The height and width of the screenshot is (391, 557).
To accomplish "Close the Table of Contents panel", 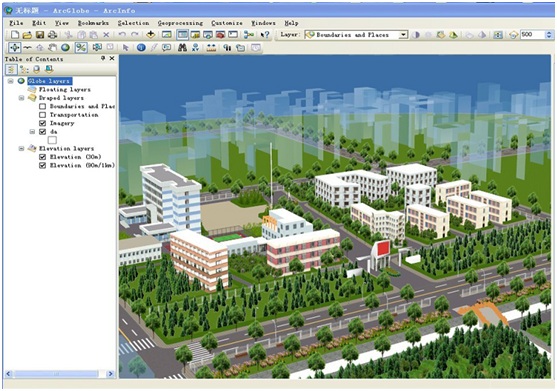I will pyautogui.click(x=112, y=58).
